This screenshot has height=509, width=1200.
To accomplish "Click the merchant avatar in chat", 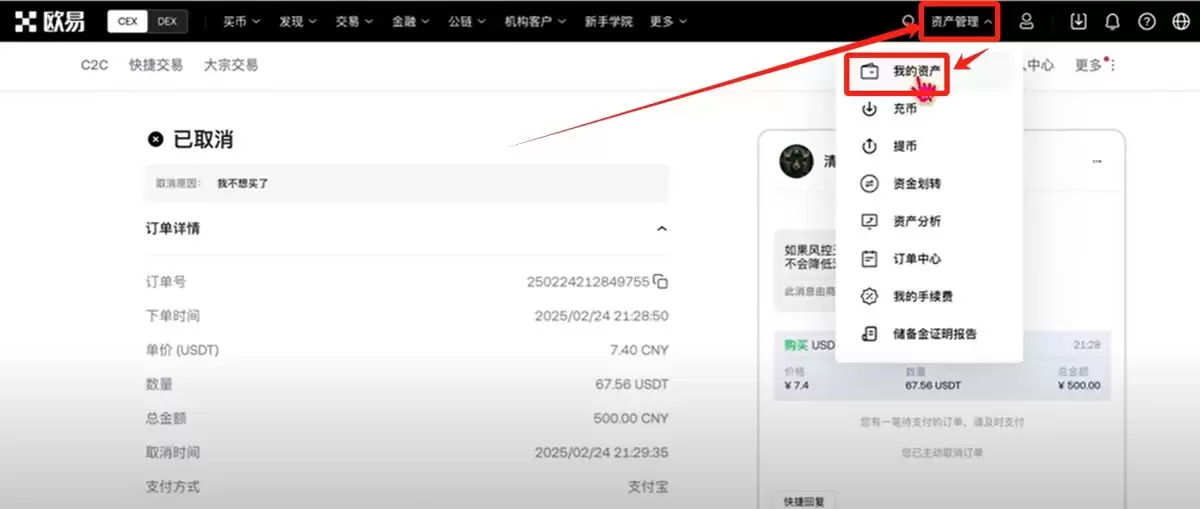I will tap(796, 161).
